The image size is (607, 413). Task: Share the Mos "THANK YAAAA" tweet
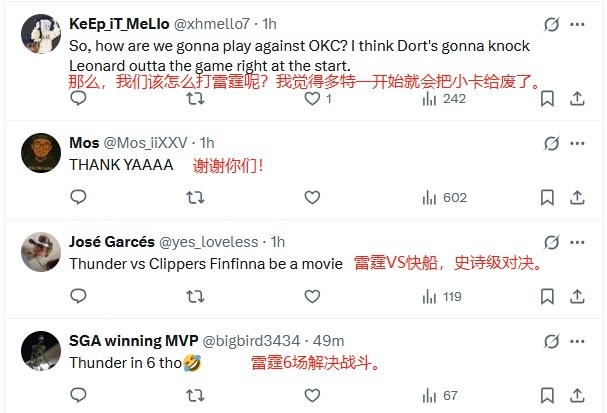point(577,198)
